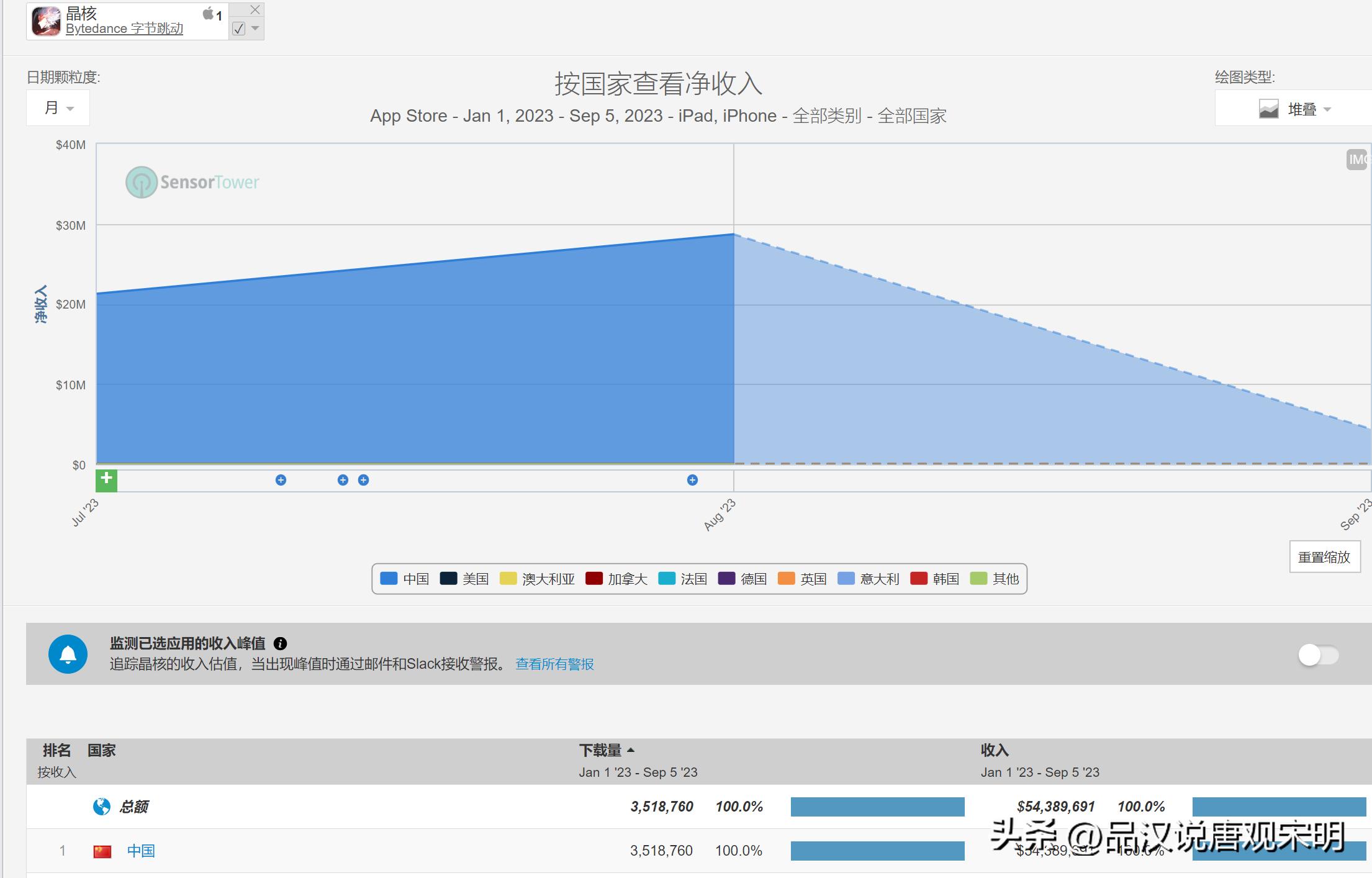Toggle the checkbox next to the 晶核 app
The image size is (1372, 878).
pos(239,29)
